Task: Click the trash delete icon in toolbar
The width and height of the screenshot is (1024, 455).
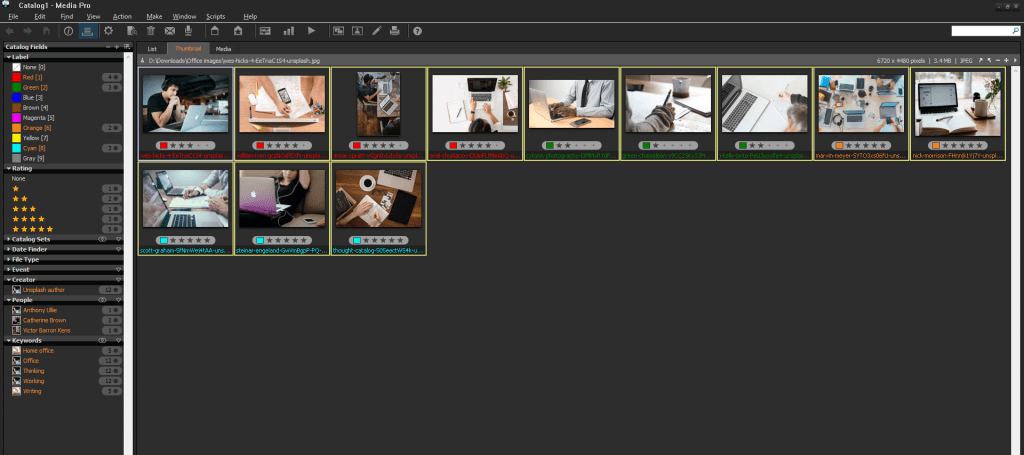Action: pyautogui.click(x=151, y=31)
